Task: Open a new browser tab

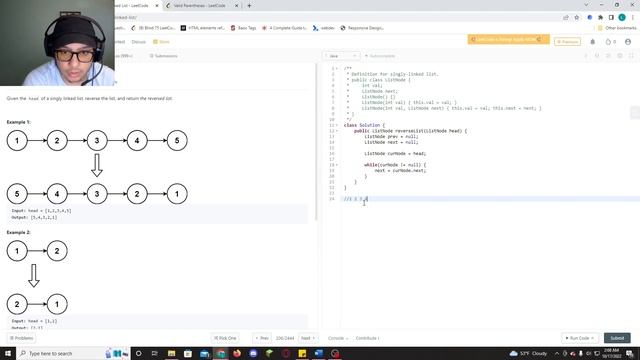Action: 249,6
